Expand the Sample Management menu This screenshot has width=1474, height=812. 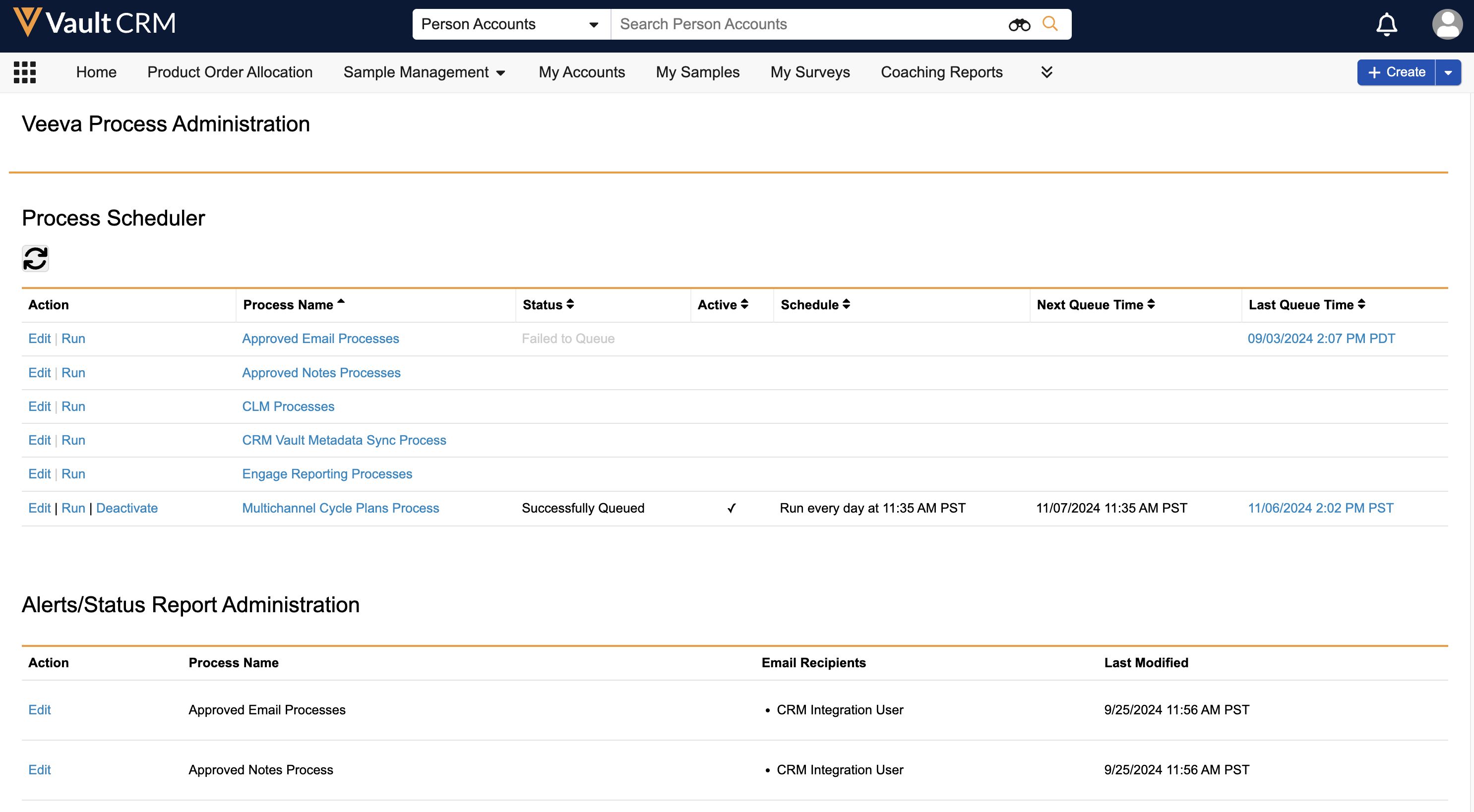pyautogui.click(x=425, y=72)
